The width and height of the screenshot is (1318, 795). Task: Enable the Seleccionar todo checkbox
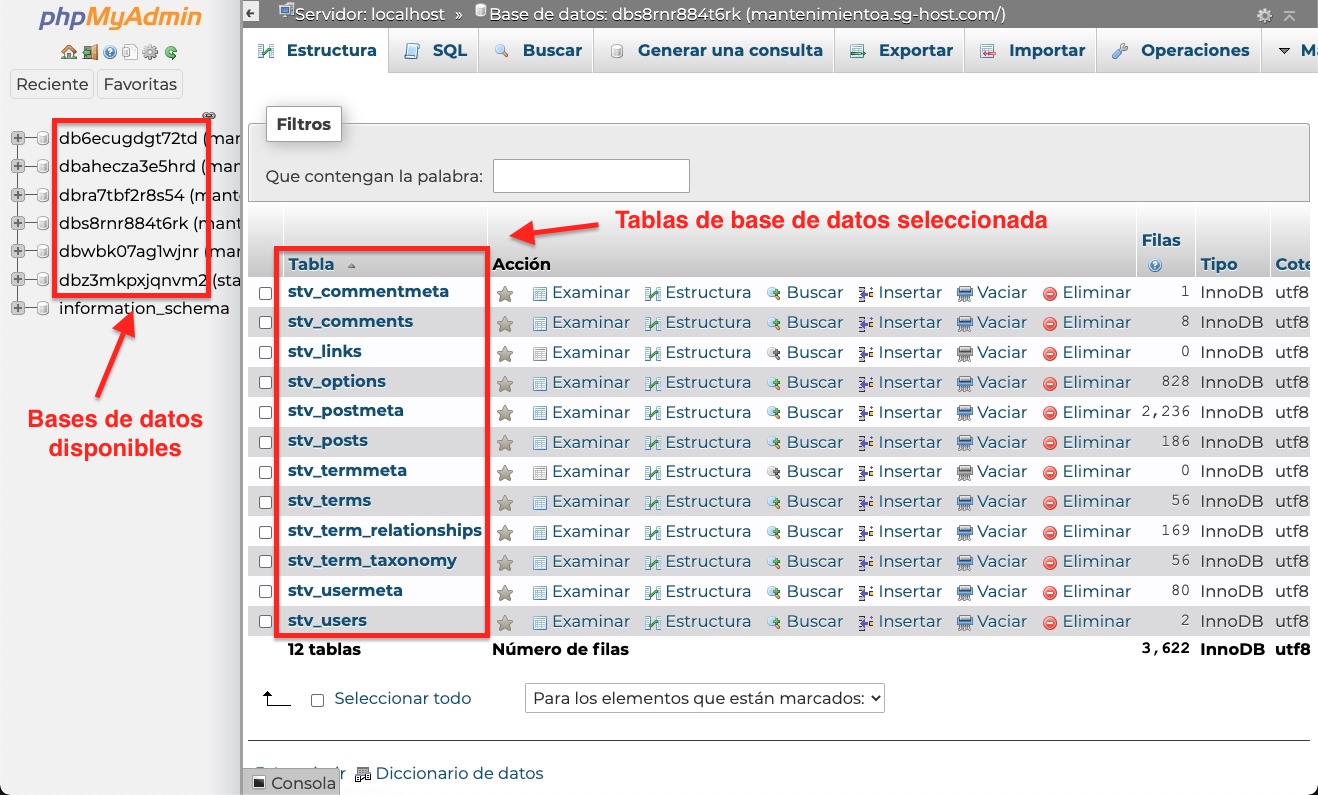(317, 700)
